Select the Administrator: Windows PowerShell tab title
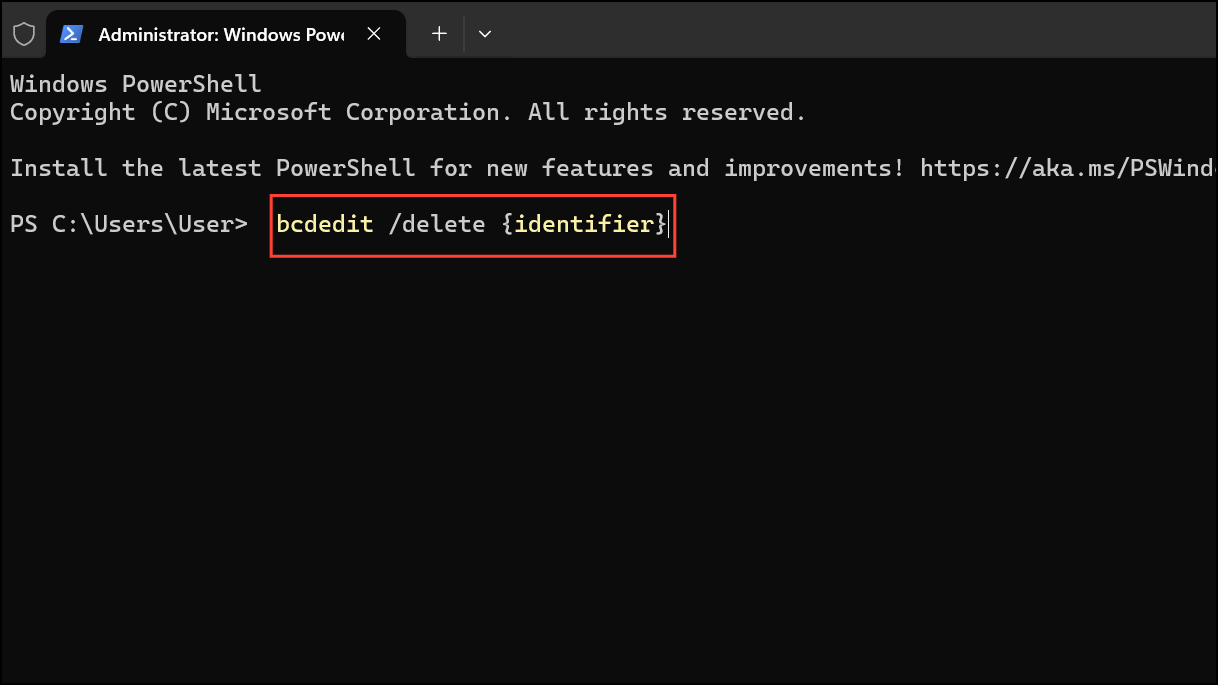Viewport: 1218px width, 685px height. (x=220, y=34)
